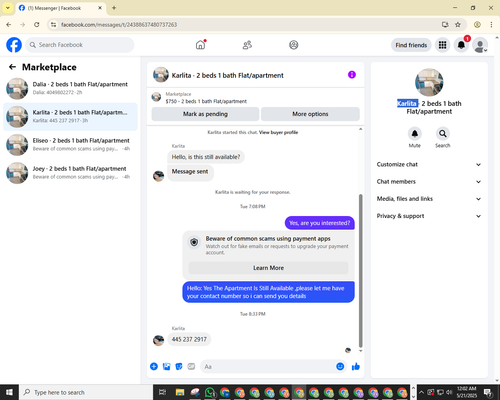Image resolution: width=500 pixels, height=400 pixels.
Task: Open the Friends icon in top navigation
Action: pyautogui.click(x=247, y=45)
